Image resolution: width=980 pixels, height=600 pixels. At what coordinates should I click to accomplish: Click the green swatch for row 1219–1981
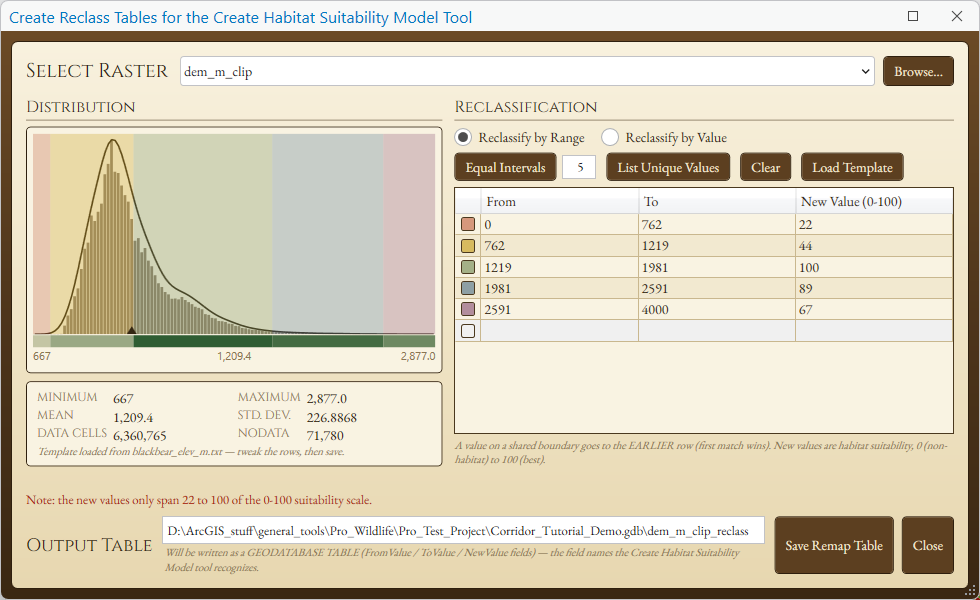click(x=468, y=268)
